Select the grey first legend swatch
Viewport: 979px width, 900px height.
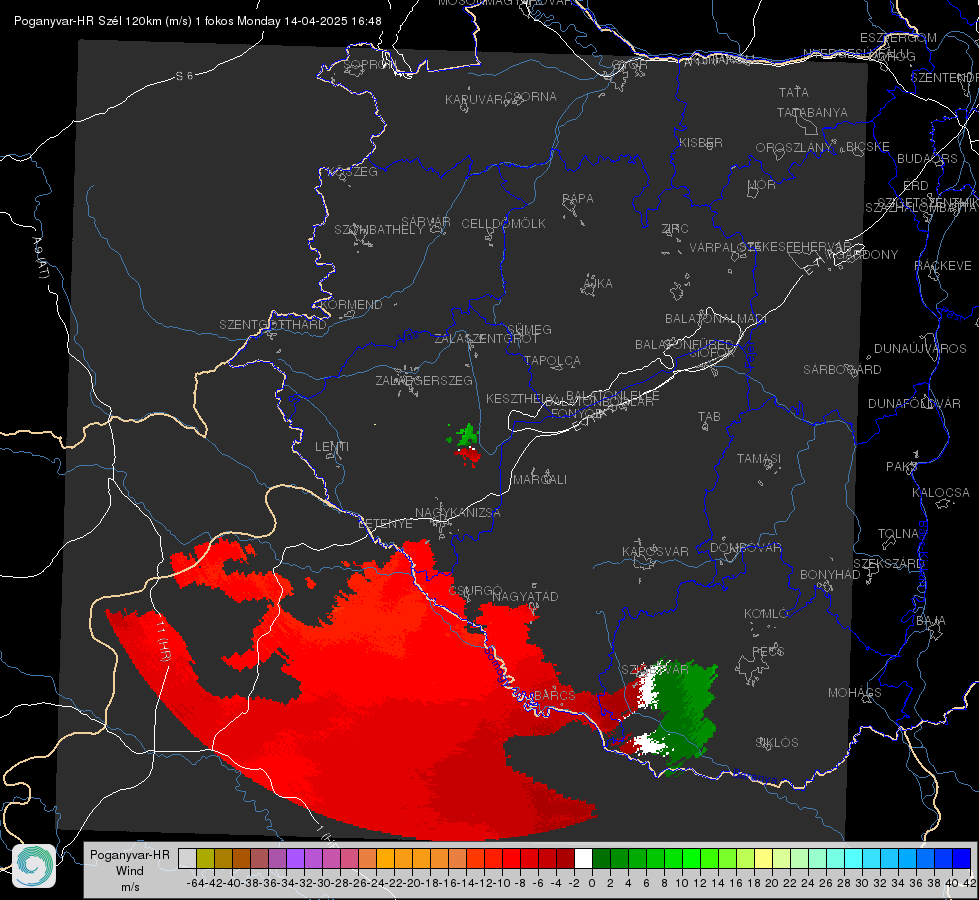(187, 858)
